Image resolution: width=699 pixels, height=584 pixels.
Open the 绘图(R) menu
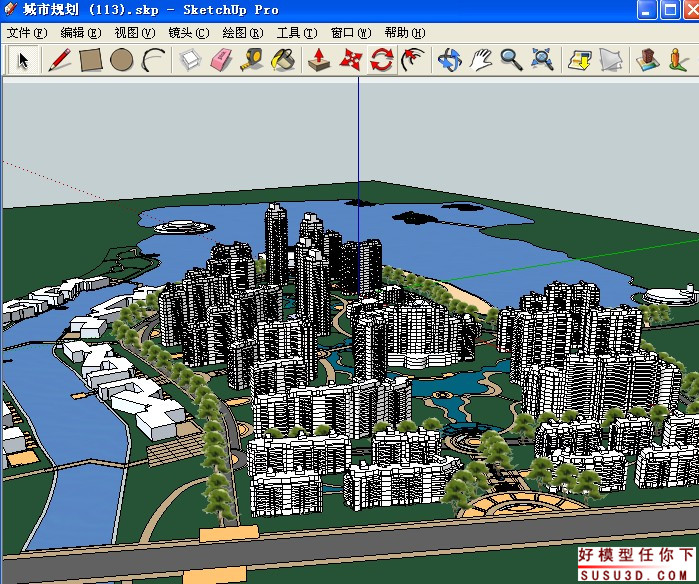243,33
